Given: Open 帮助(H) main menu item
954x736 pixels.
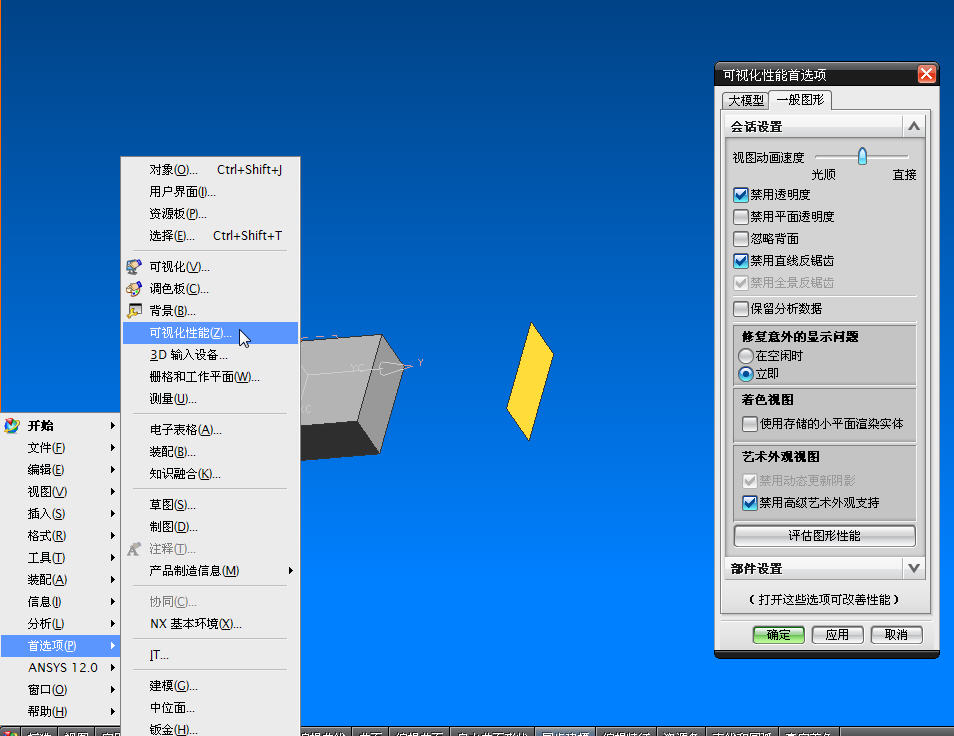Looking at the screenshot, I should (60, 711).
